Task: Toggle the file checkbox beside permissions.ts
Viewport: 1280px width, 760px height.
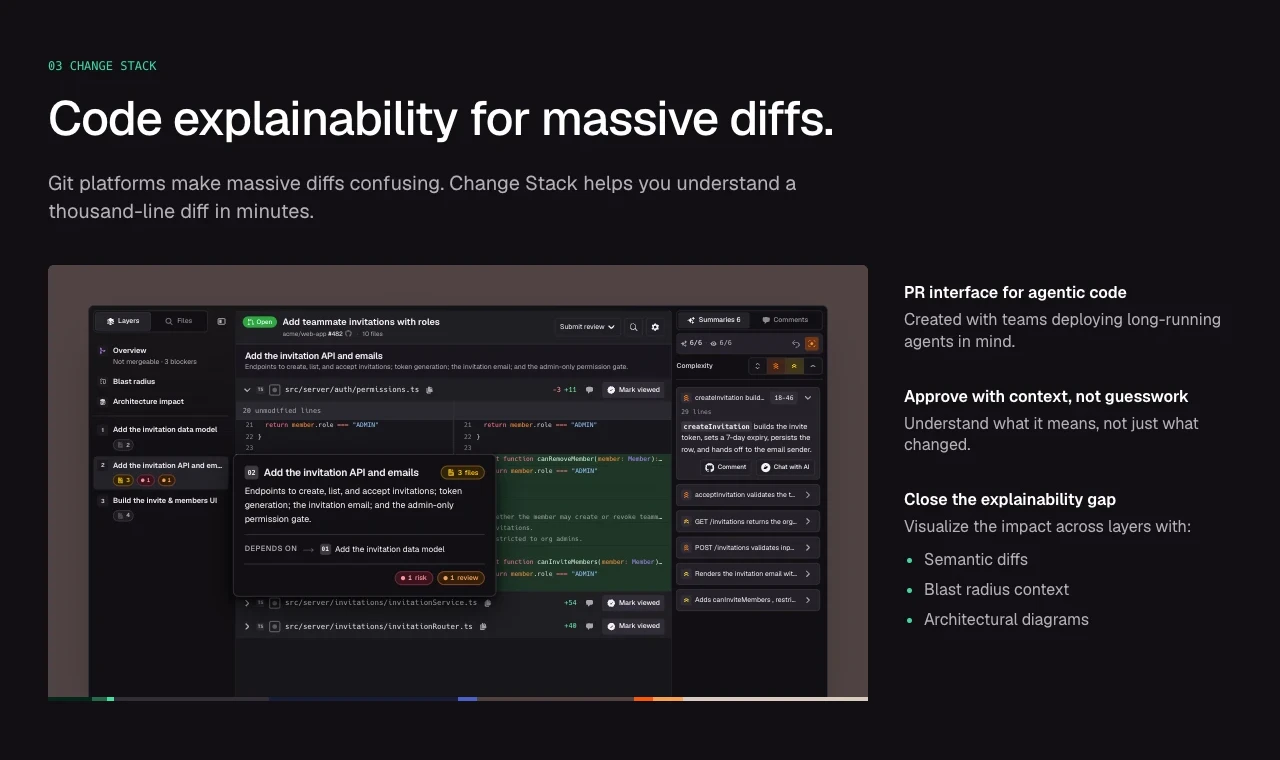Action: 275,390
